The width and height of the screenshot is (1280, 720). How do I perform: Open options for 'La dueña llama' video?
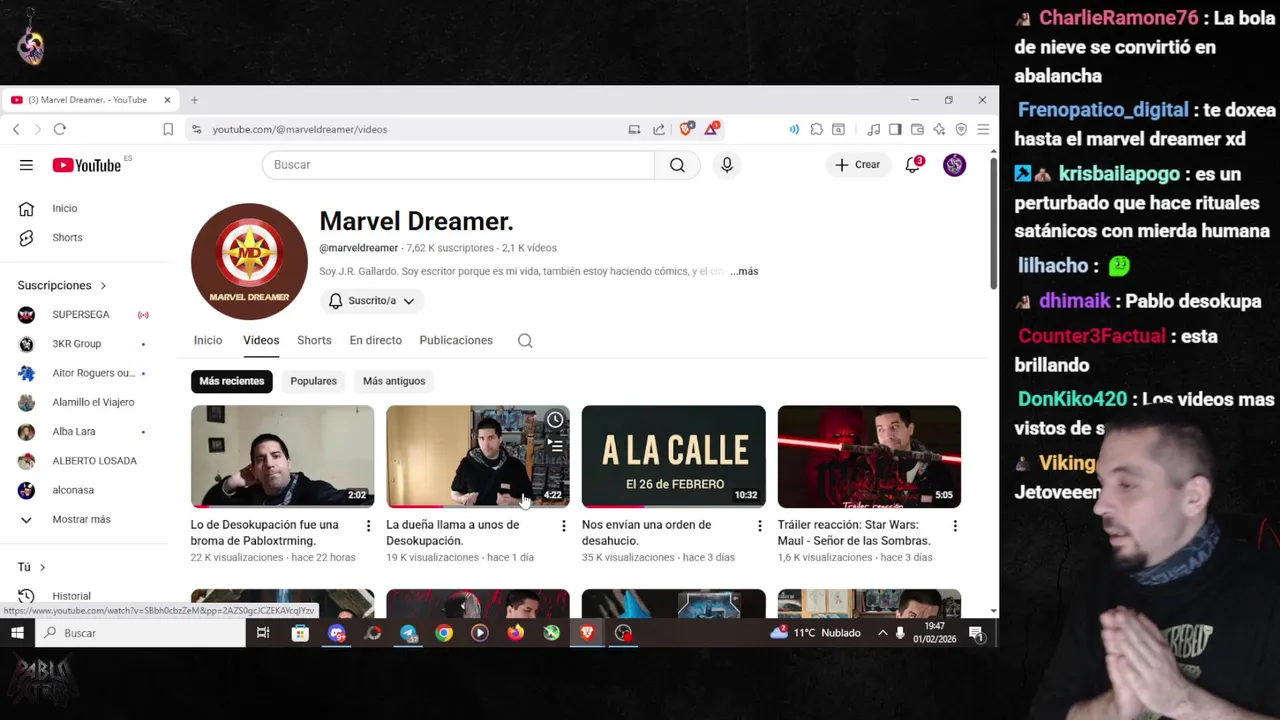point(563,526)
